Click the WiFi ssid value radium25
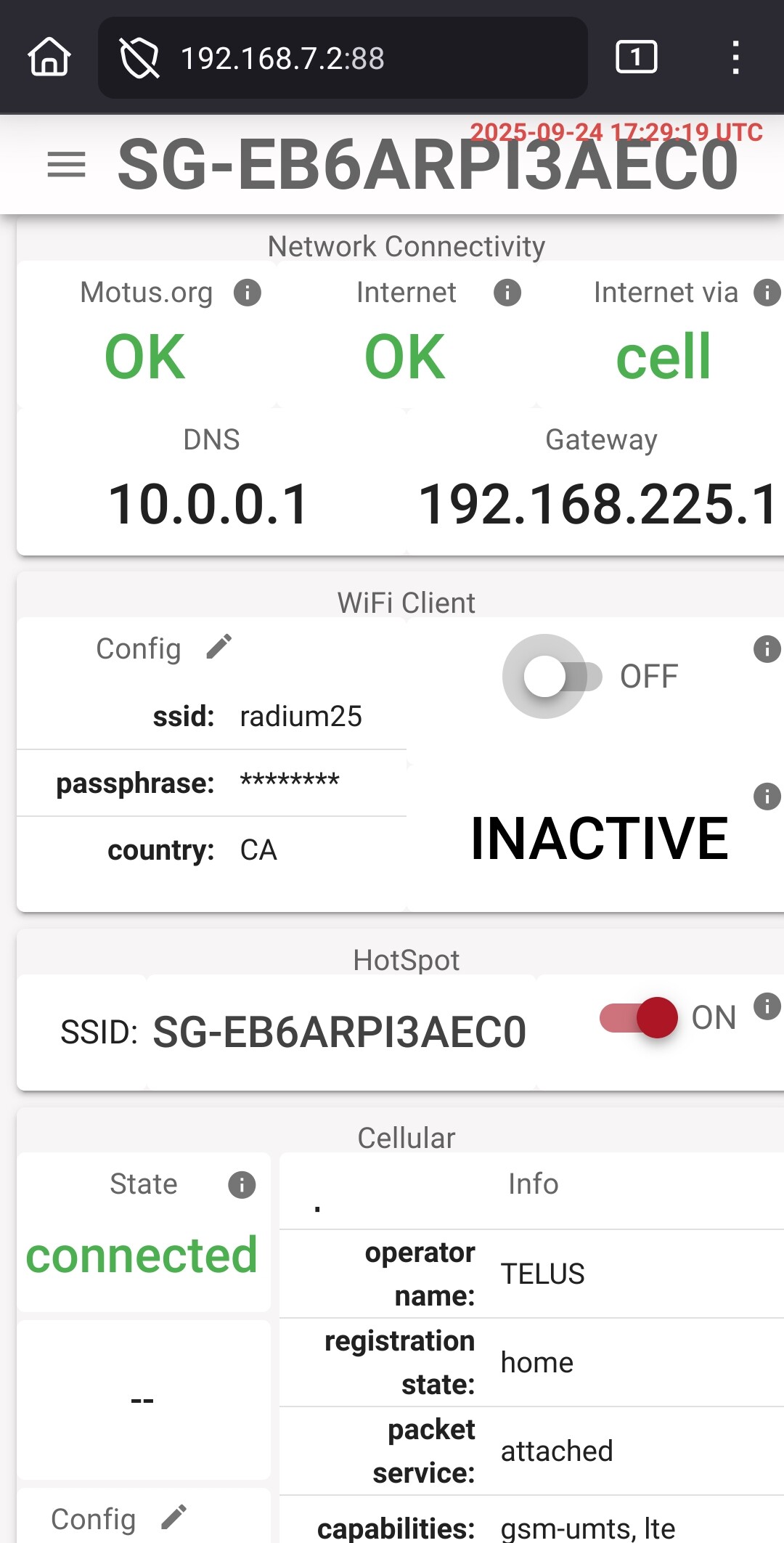Viewport: 784px width, 1543px height. point(301,717)
